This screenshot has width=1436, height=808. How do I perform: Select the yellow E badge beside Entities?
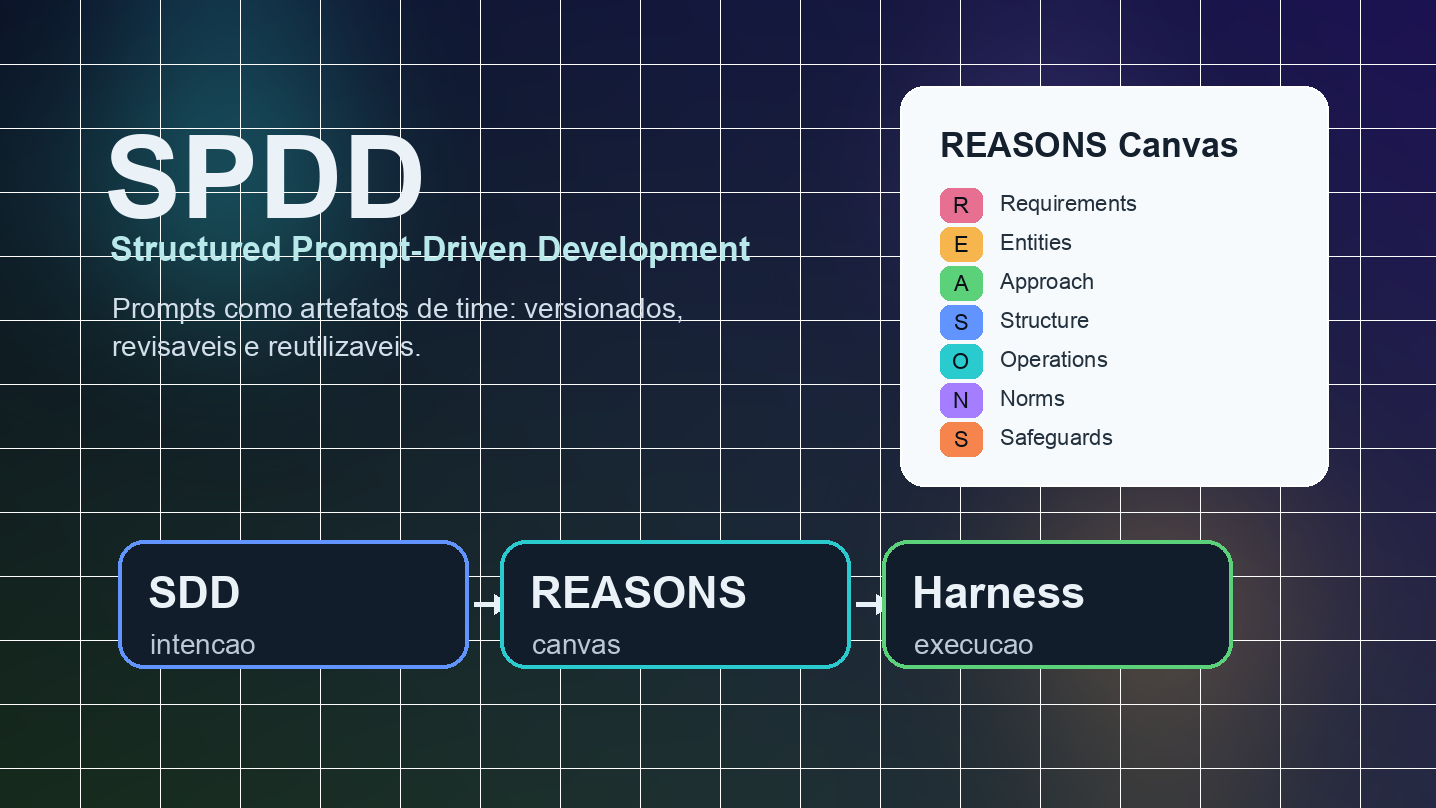[961, 244]
